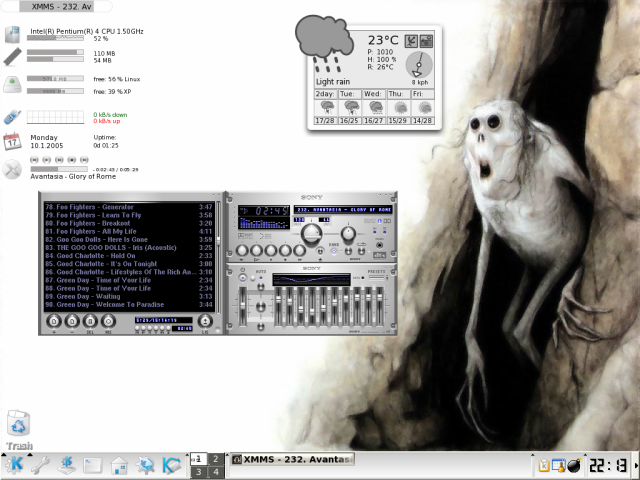Image resolution: width=640 pixels, height=480 pixels.
Task: Select 'Foo Fighters - Learn To Fly'
Action: click(129, 215)
